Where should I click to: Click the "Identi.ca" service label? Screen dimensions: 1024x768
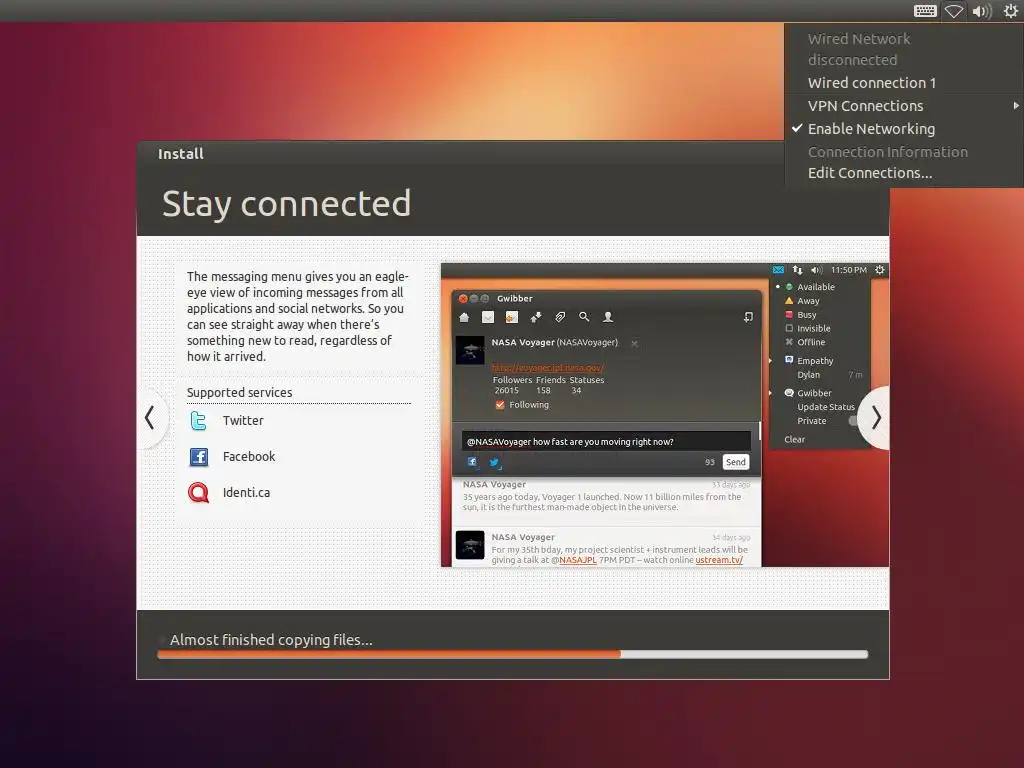[x=246, y=492]
